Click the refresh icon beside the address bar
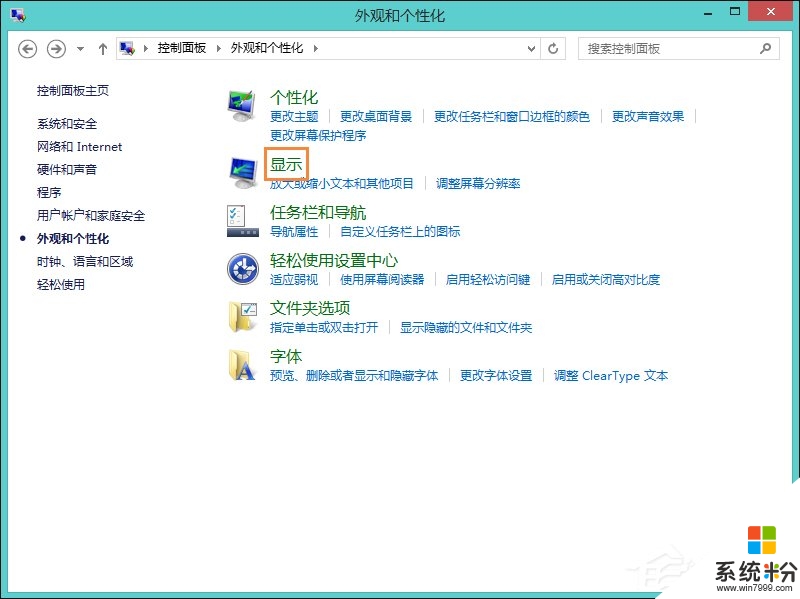The height and width of the screenshot is (599, 800). [x=554, y=47]
